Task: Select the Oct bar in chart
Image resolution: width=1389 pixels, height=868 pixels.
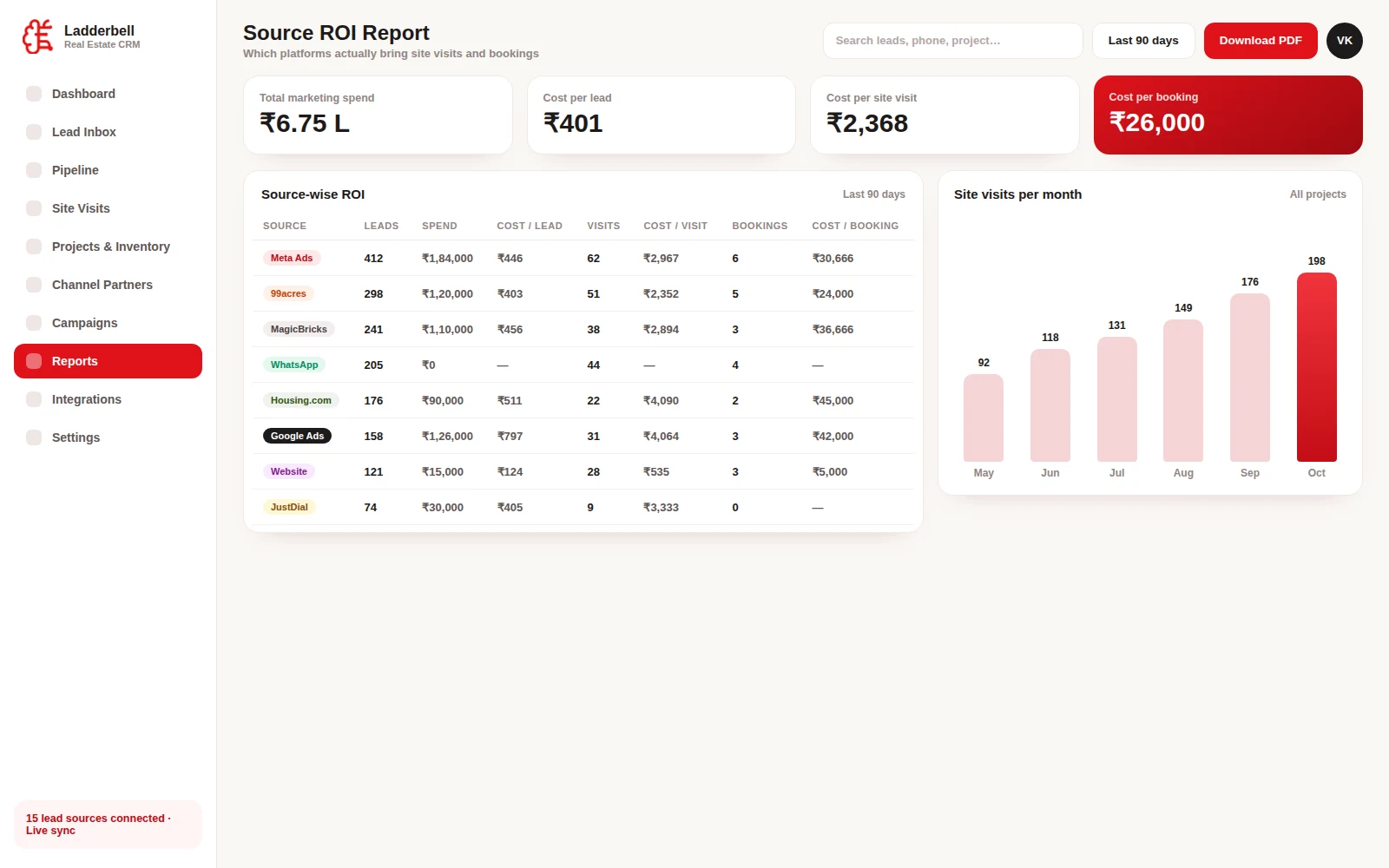Action: [x=1316, y=367]
